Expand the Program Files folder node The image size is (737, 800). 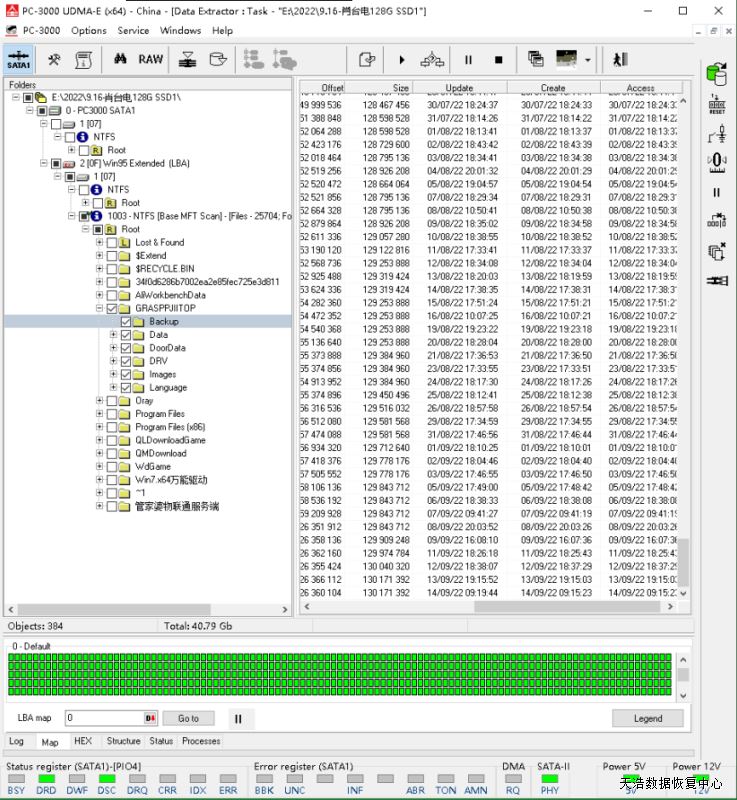[x=99, y=414]
